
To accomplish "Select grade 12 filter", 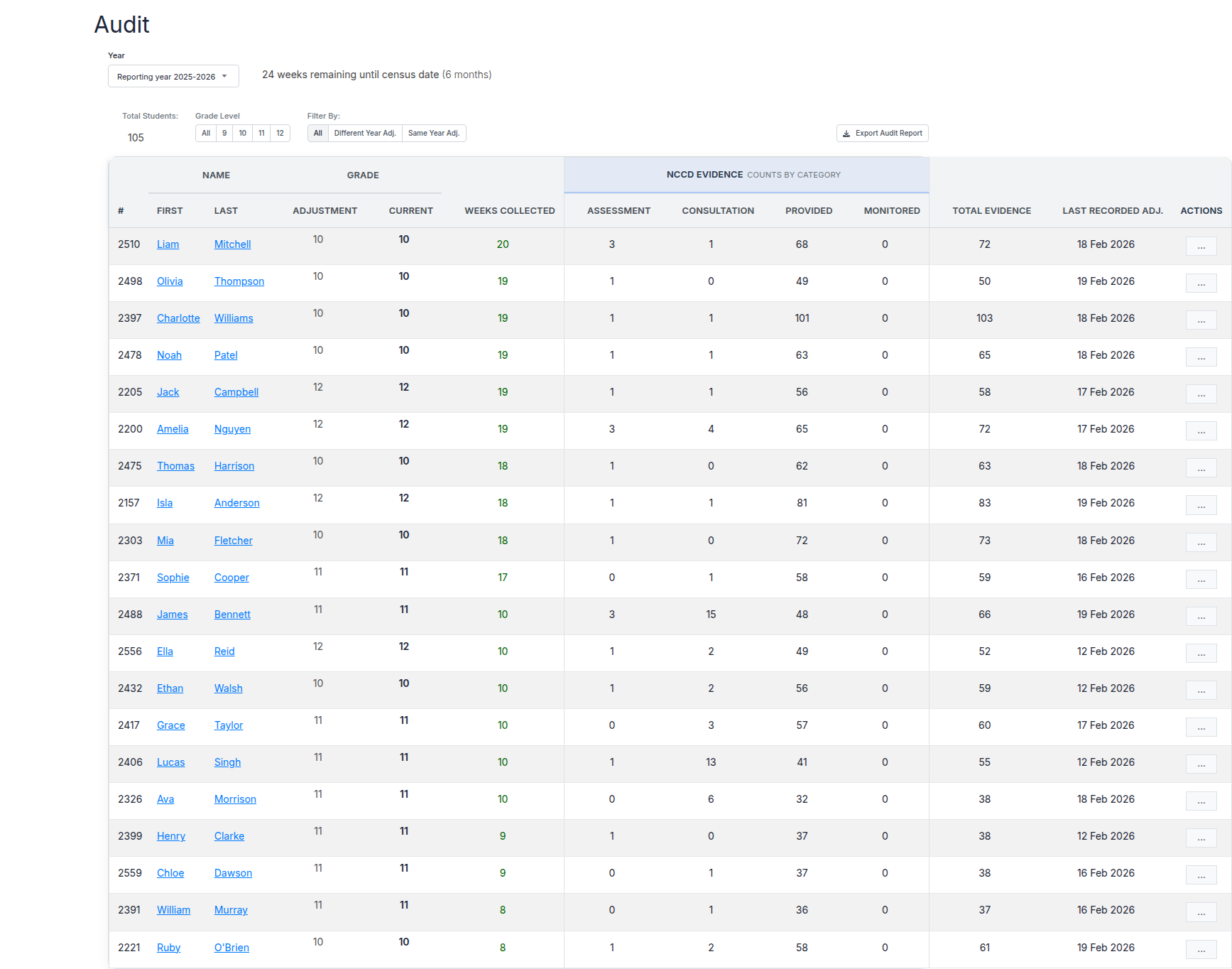I will (x=280, y=134).
